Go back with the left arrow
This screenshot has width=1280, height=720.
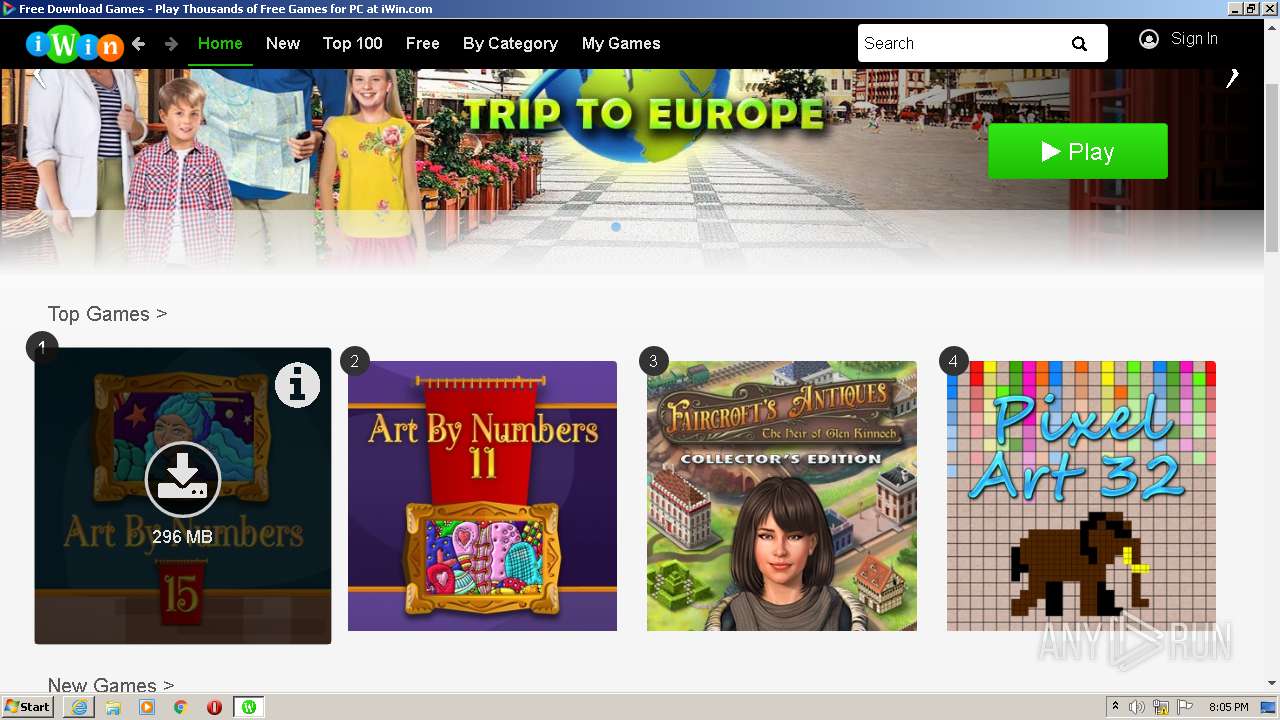139,44
